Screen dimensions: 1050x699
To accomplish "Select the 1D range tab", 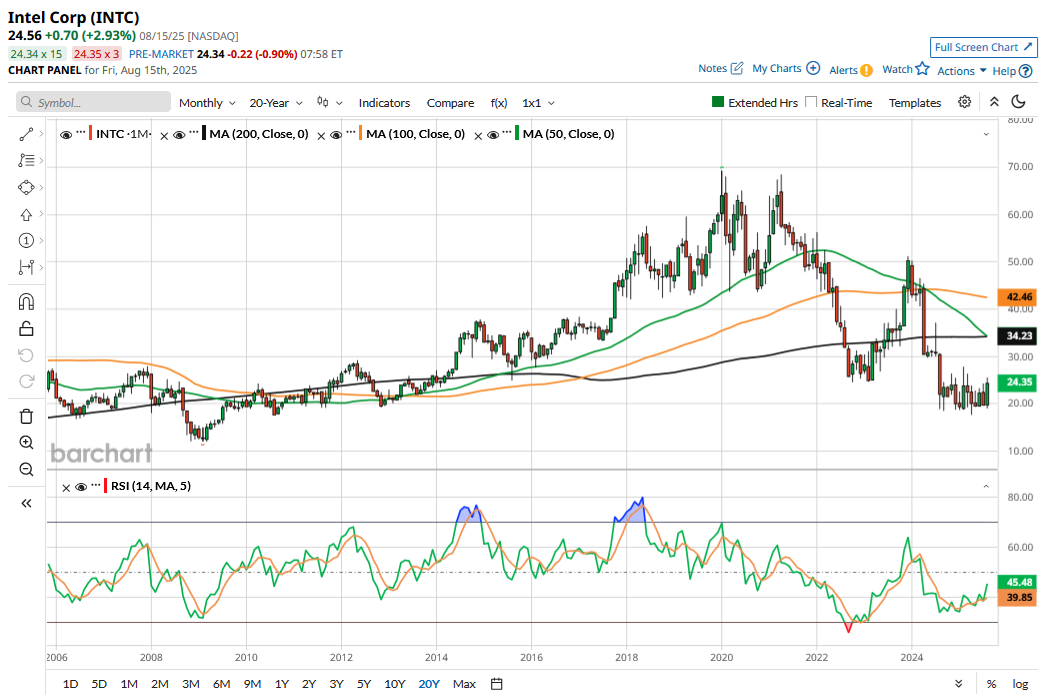I will (x=70, y=684).
